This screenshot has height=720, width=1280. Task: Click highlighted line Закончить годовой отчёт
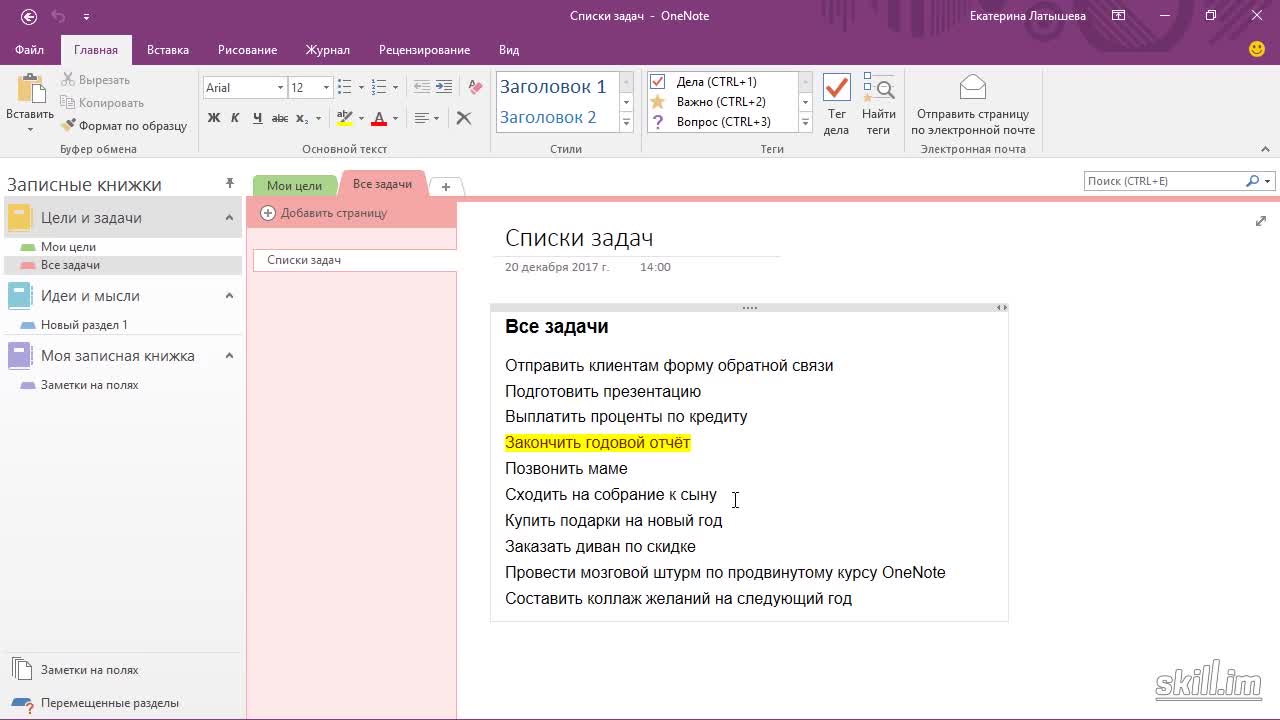coord(598,443)
